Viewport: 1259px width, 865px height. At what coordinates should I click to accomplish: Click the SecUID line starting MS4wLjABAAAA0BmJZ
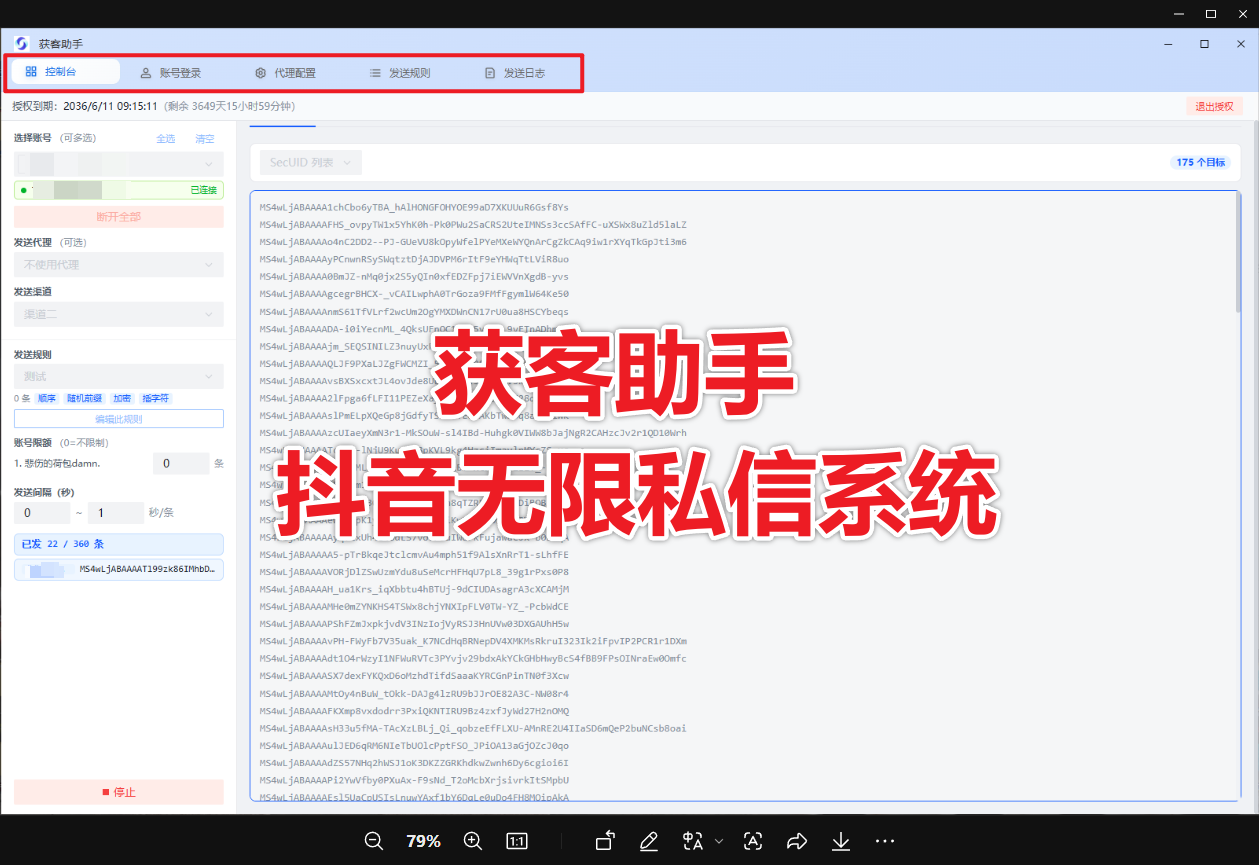coord(414,276)
